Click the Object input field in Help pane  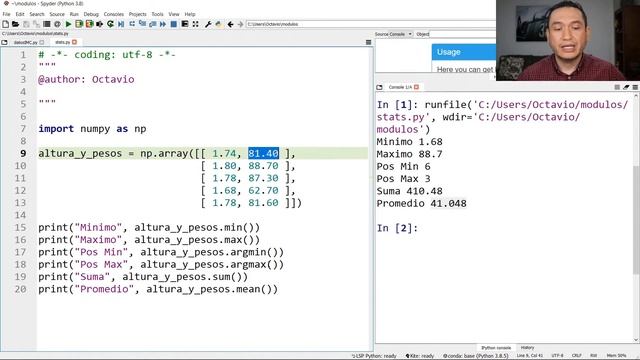tap(463, 34)
